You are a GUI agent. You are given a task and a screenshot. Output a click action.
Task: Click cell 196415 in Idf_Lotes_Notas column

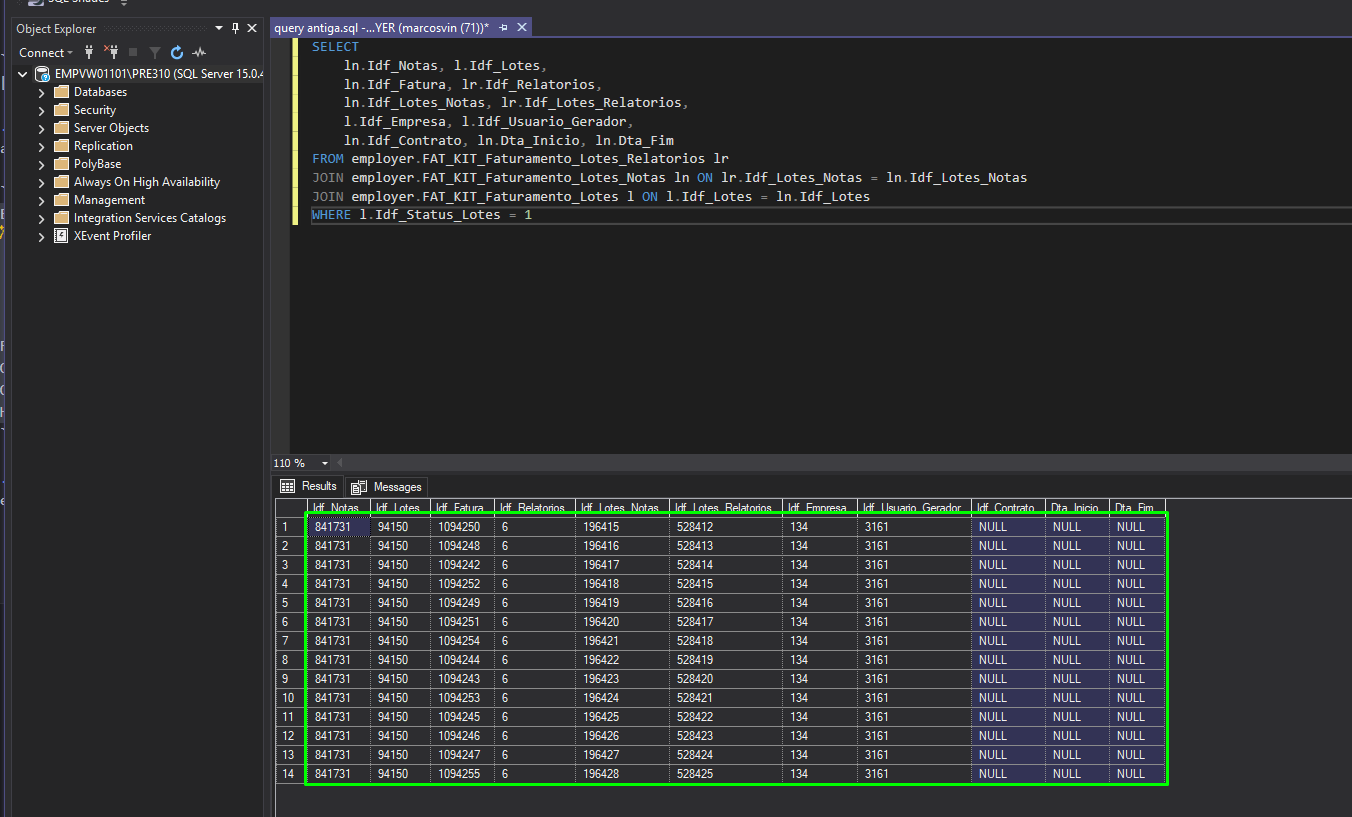622,527
